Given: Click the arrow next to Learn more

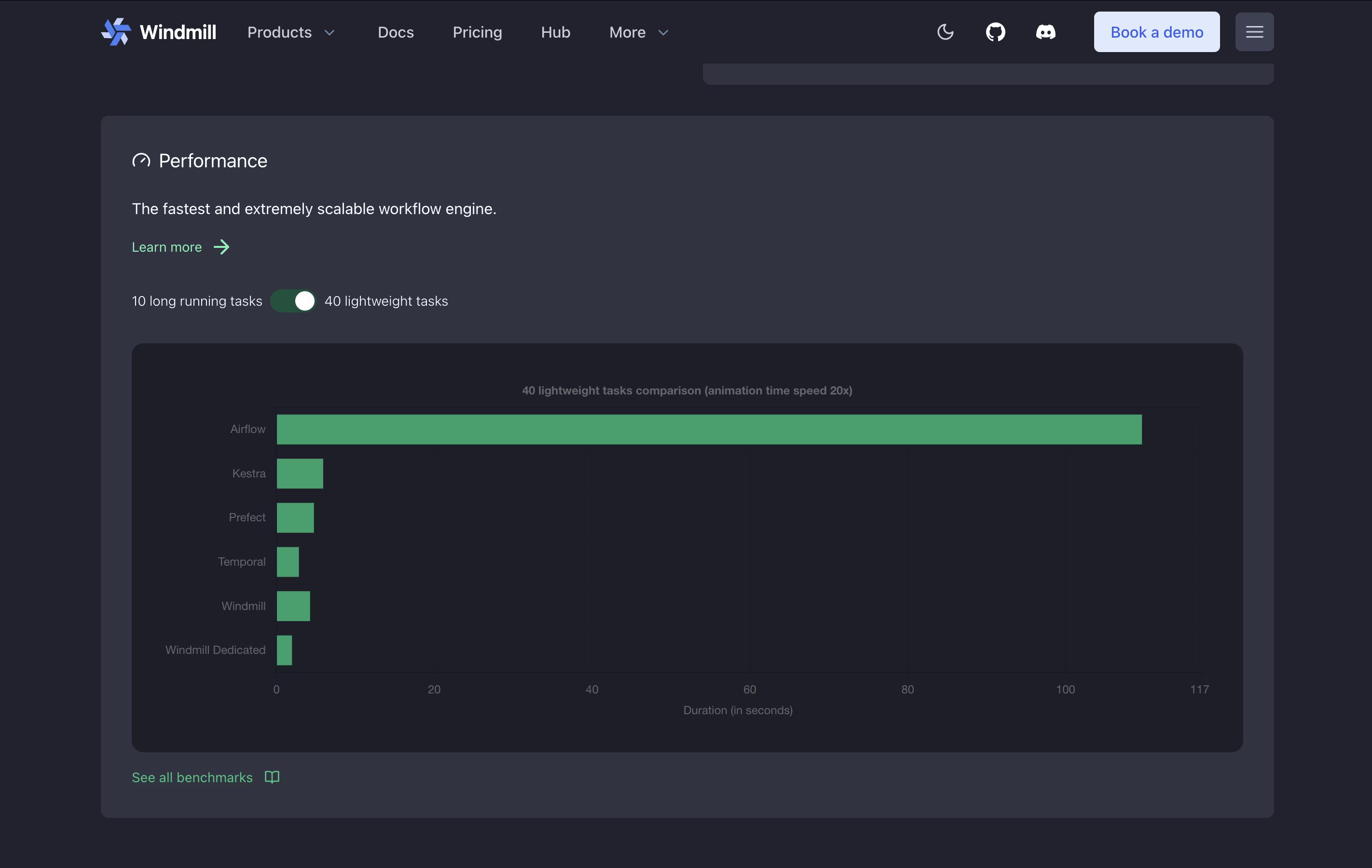Looking at the screenshot, I should click(221, 247).
